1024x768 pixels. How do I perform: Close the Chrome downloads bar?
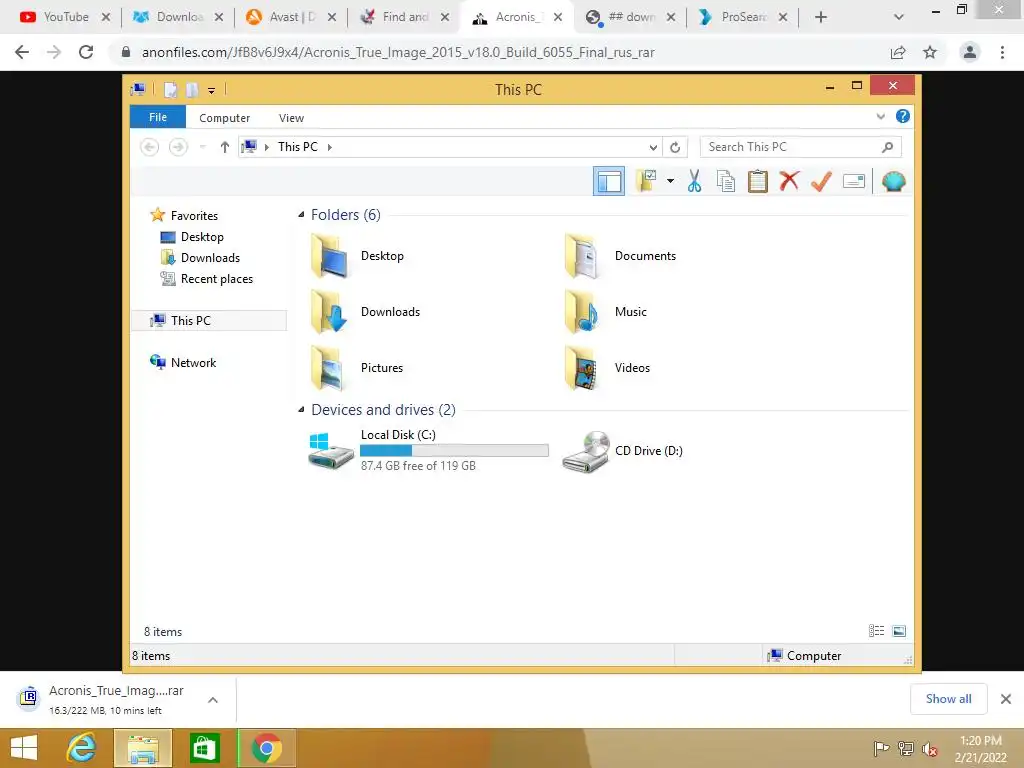pyautogui.click(x=1006, y=699)
